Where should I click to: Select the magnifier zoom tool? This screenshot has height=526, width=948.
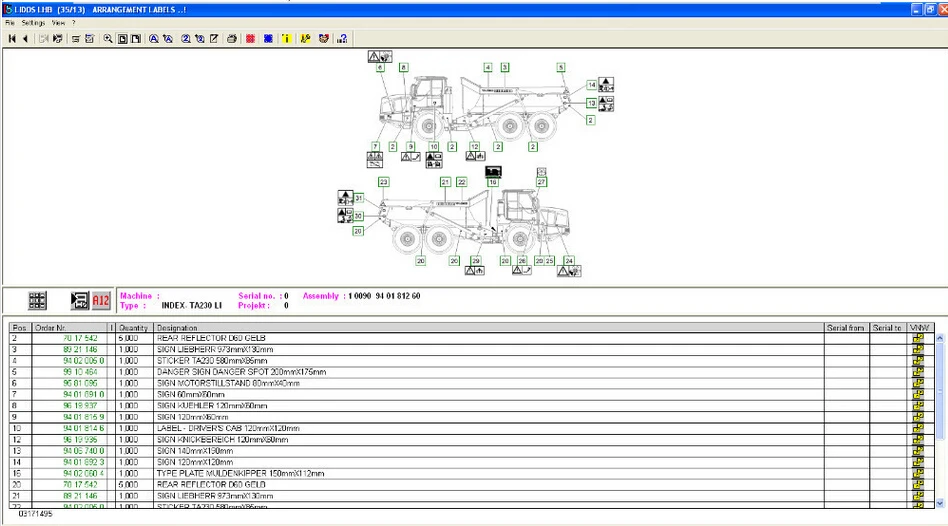(x=108, y=39)
